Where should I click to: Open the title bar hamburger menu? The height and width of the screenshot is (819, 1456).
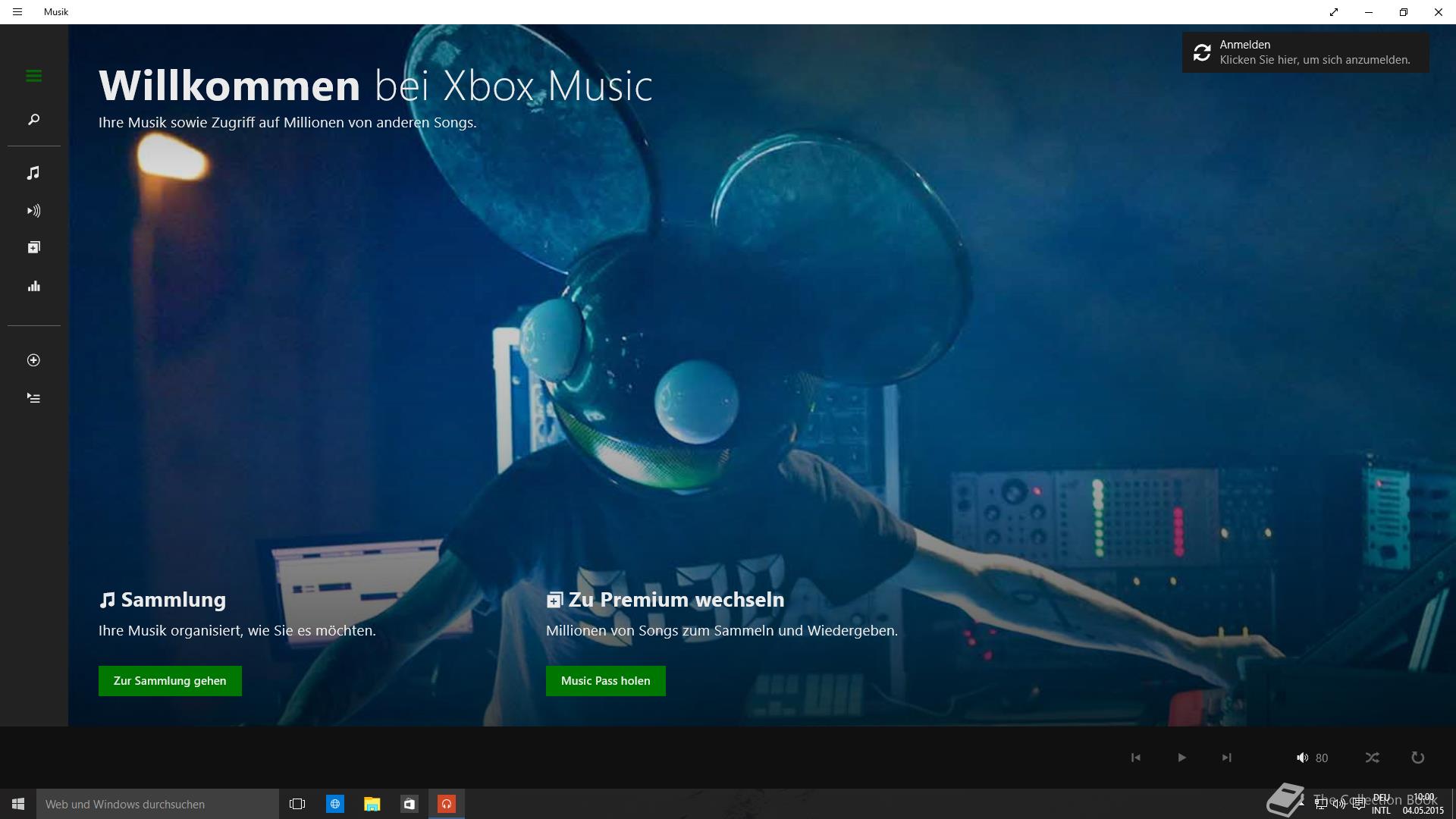[17, 12]
